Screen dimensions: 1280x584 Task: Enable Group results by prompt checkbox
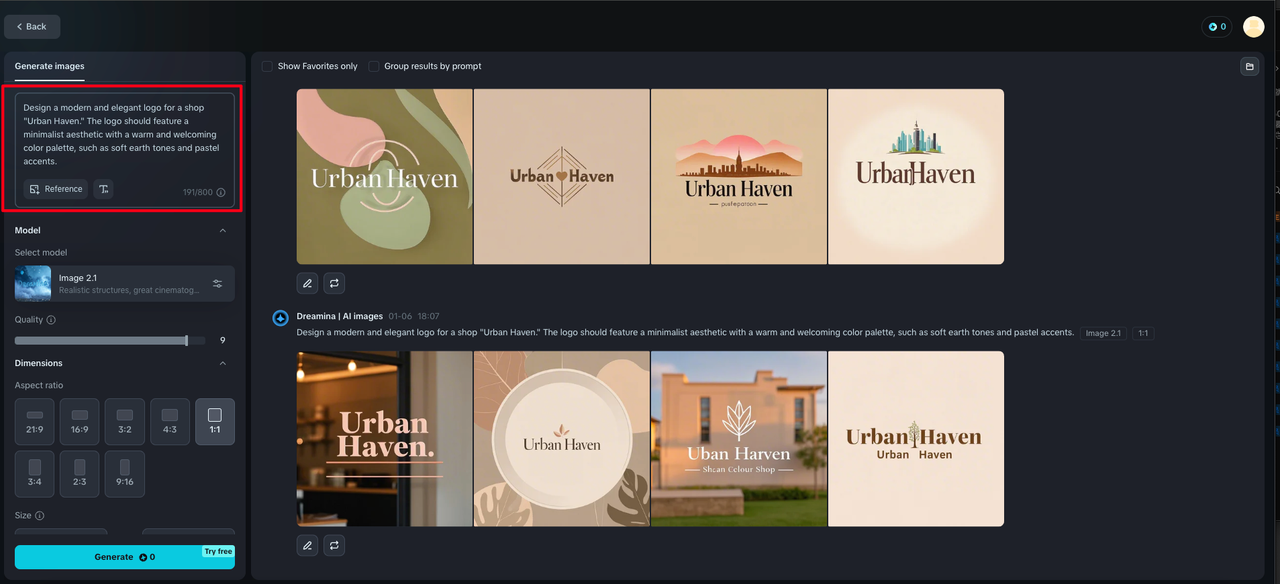(x=374, y=66)
